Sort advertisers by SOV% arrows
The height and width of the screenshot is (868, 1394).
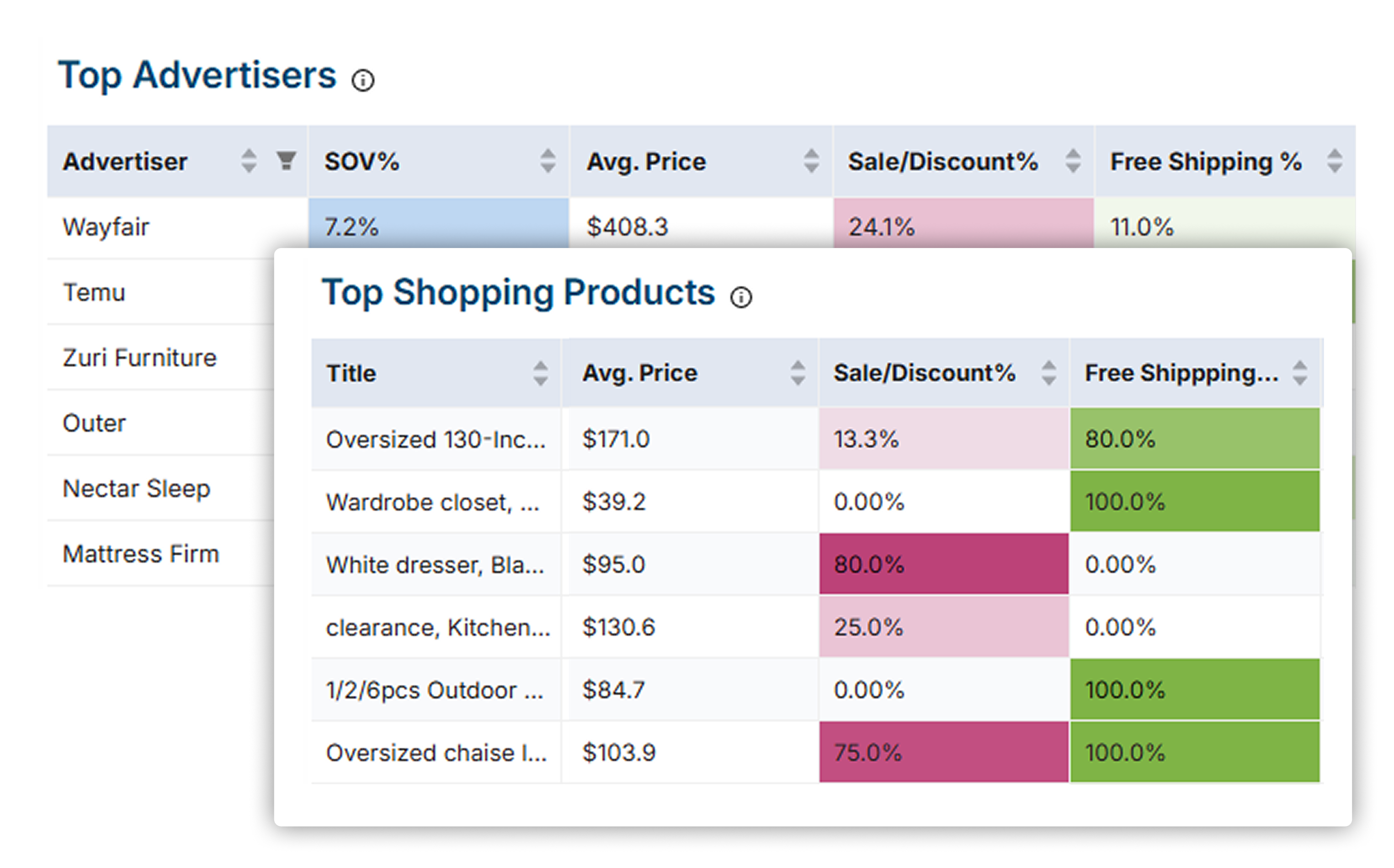tap(548, 161)
